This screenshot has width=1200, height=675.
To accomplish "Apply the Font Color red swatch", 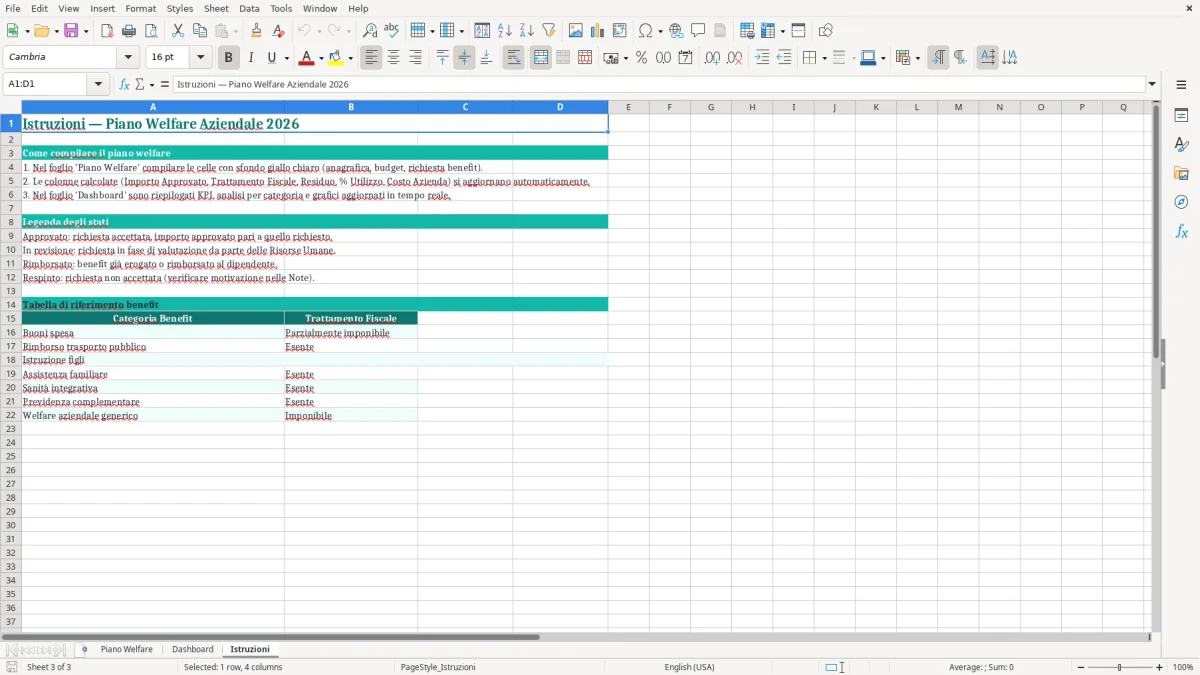I will click(x=307, y=58).
